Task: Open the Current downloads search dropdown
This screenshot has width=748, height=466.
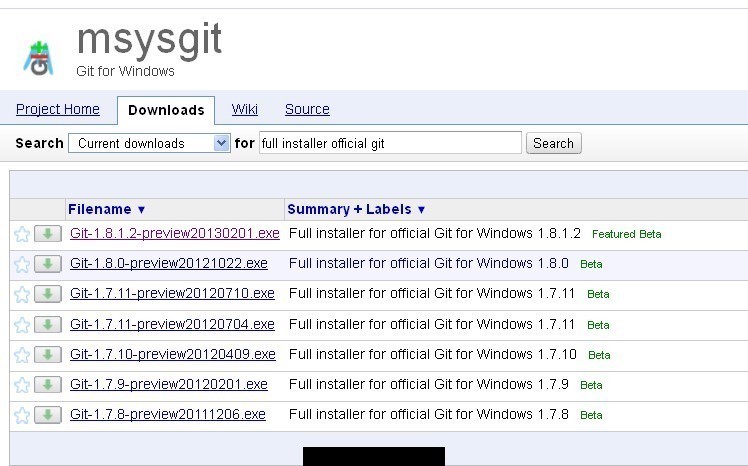Action: coord(149,143)
